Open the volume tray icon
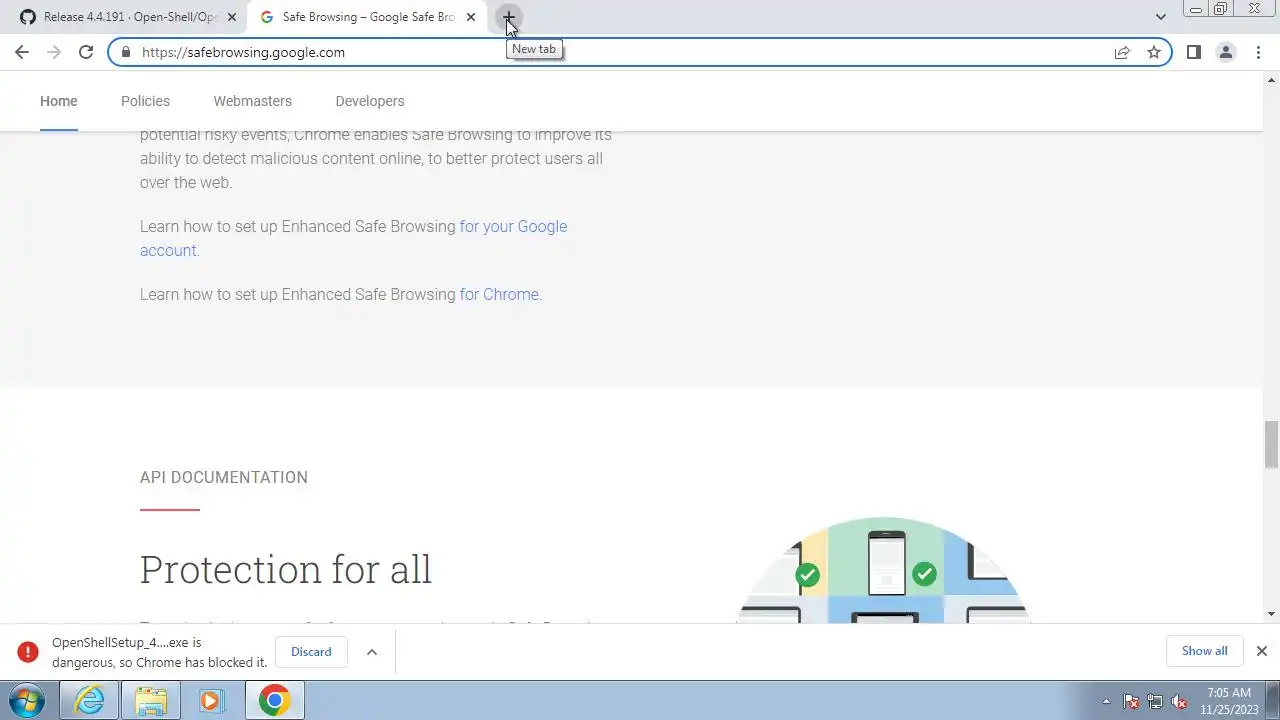 [1179, 701]
